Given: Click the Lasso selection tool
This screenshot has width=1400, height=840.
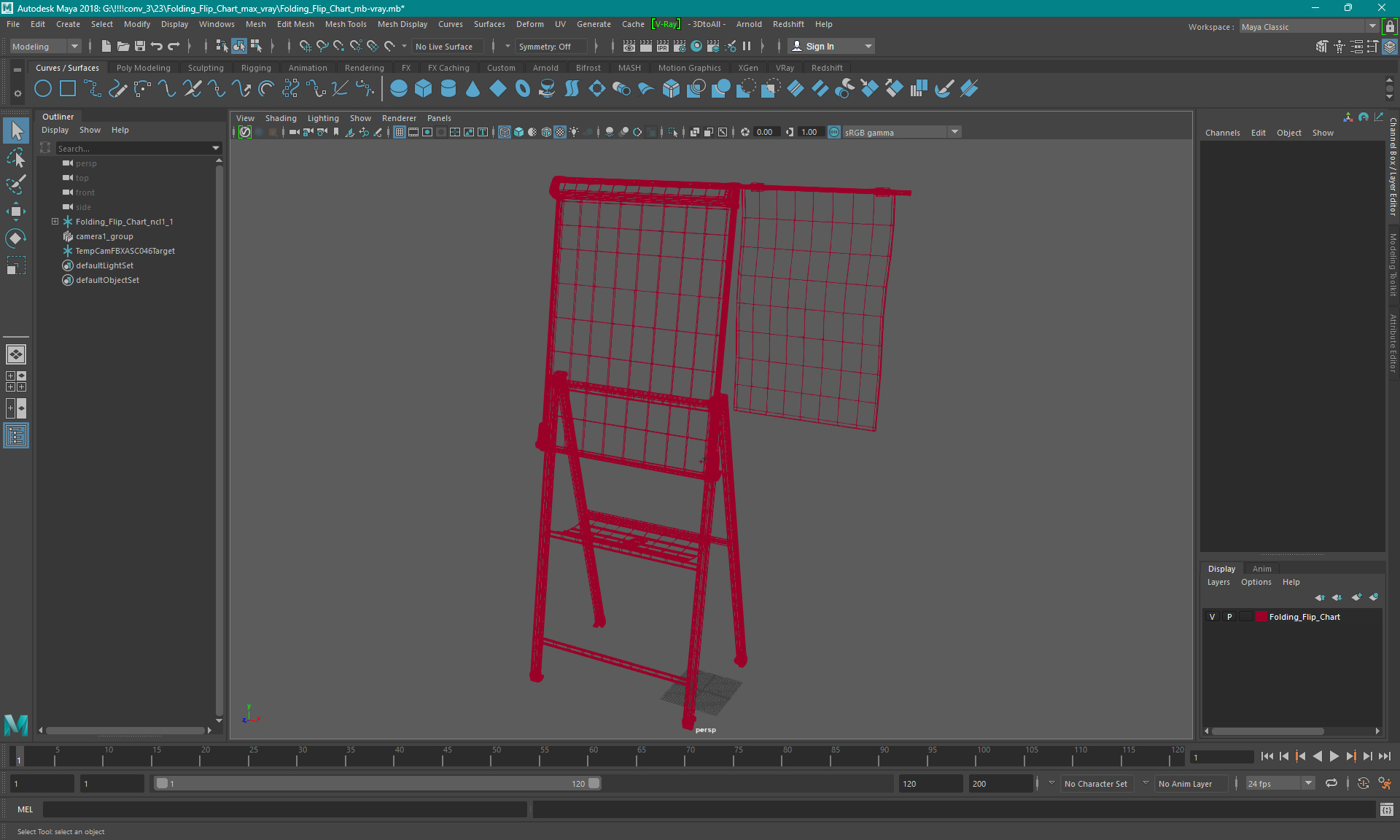Looking at the screenshot, I should [15, 155].
